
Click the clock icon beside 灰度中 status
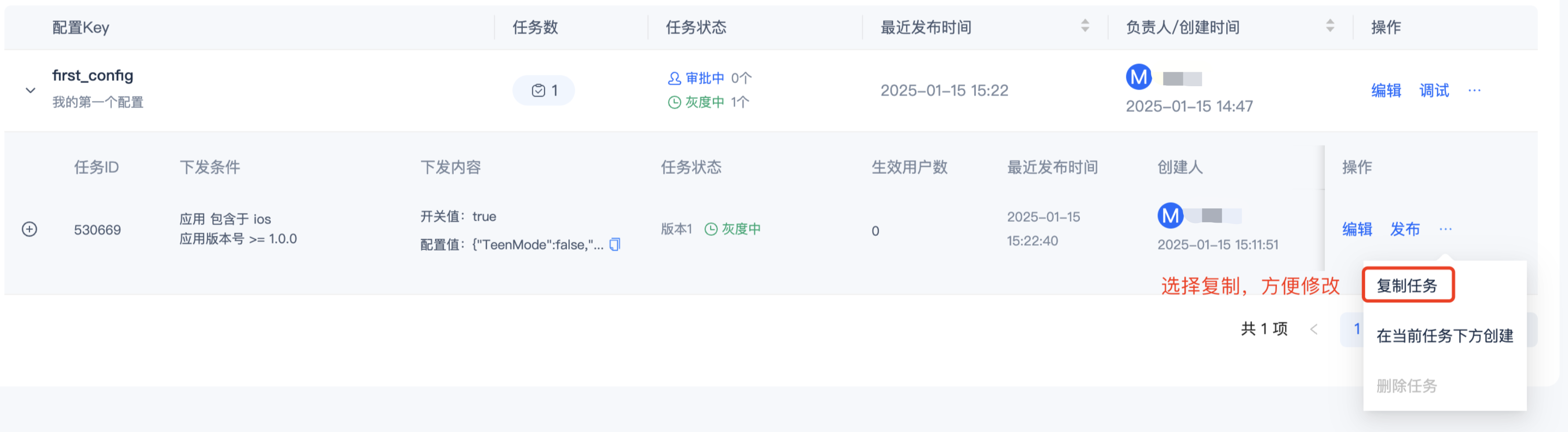(672, 102)
